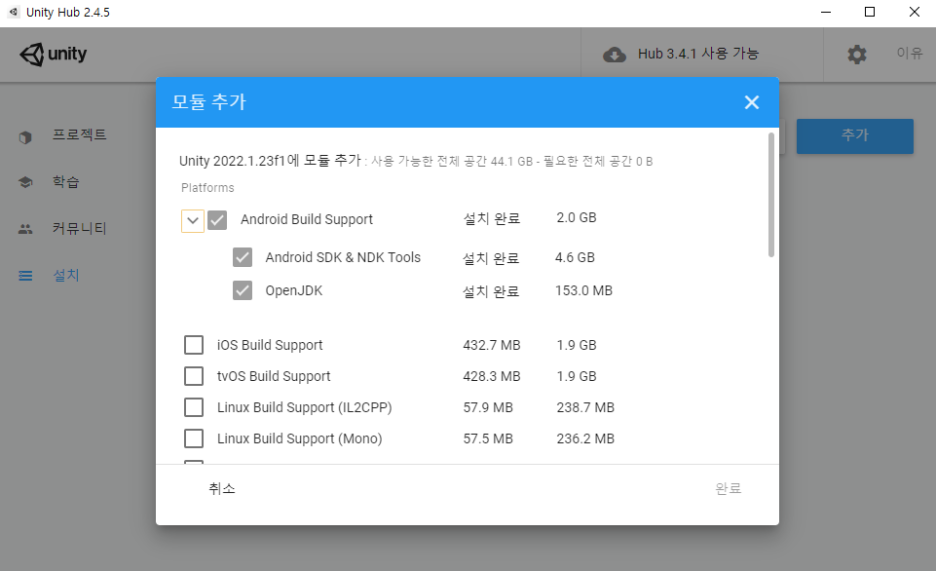The height and width of the screenshot is (571, 936).
Task: Click the Android SDK & NDK Tools label
Action: tap(343, 257)
